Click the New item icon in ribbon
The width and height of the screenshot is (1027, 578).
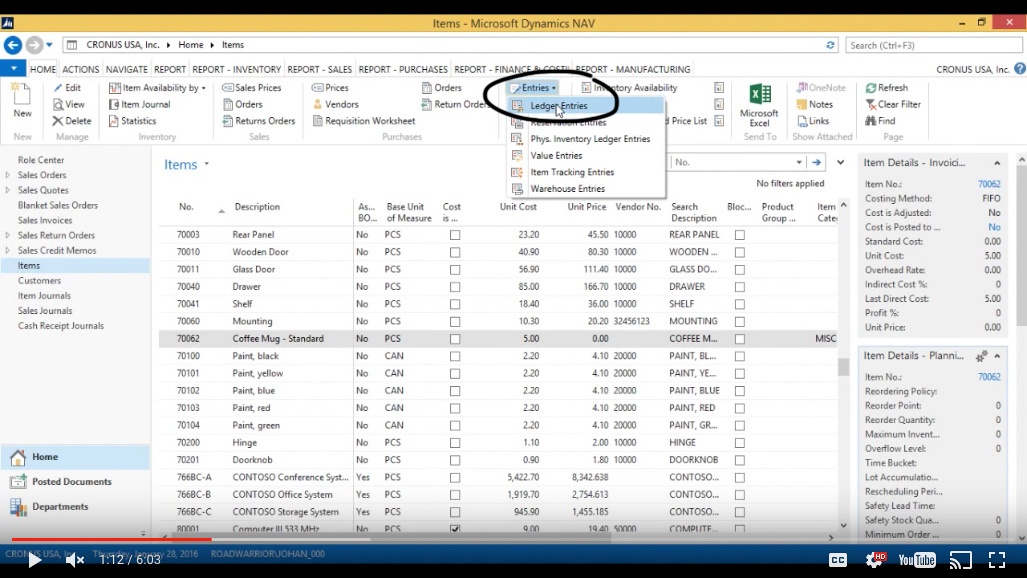pyautogui.click(x=22, y=100)
